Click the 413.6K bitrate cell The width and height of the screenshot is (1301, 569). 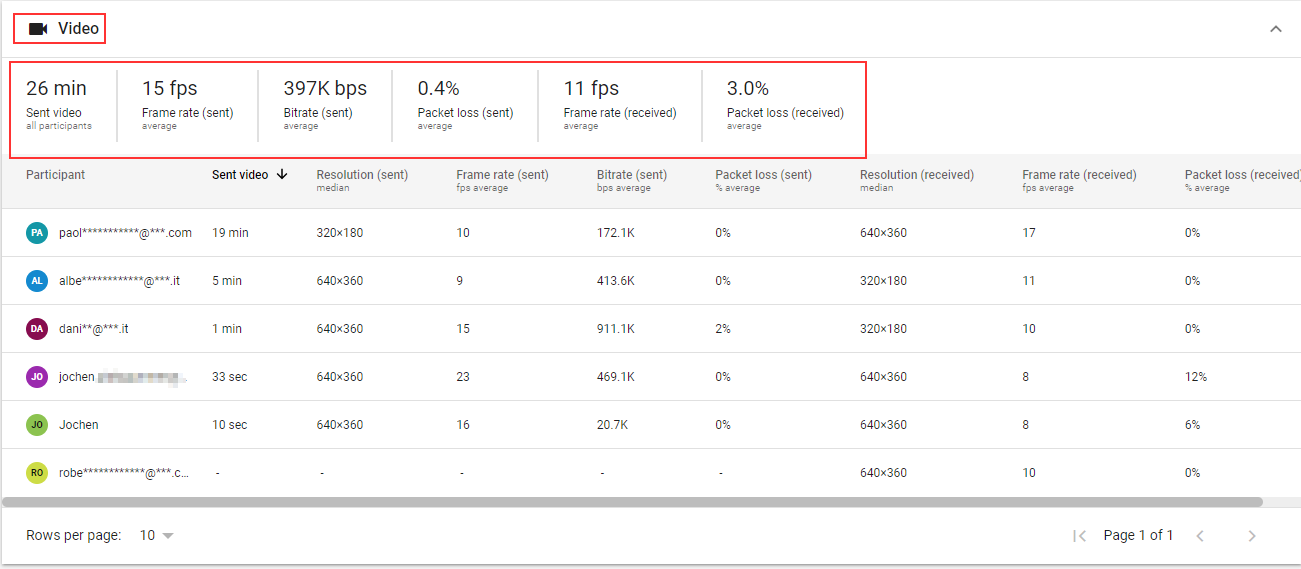pos(616,281)
